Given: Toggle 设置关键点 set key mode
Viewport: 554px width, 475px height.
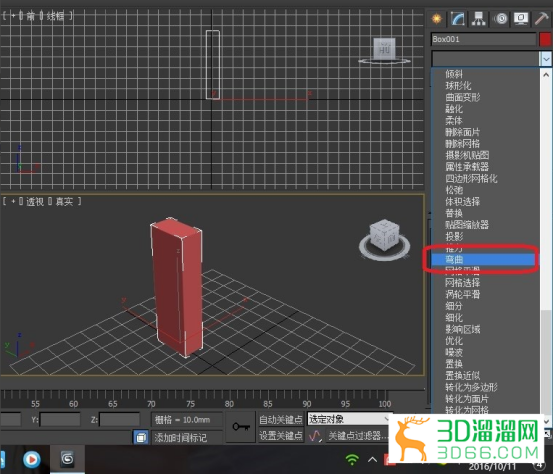Looking at the screenshot, I should tap(281, 436).
